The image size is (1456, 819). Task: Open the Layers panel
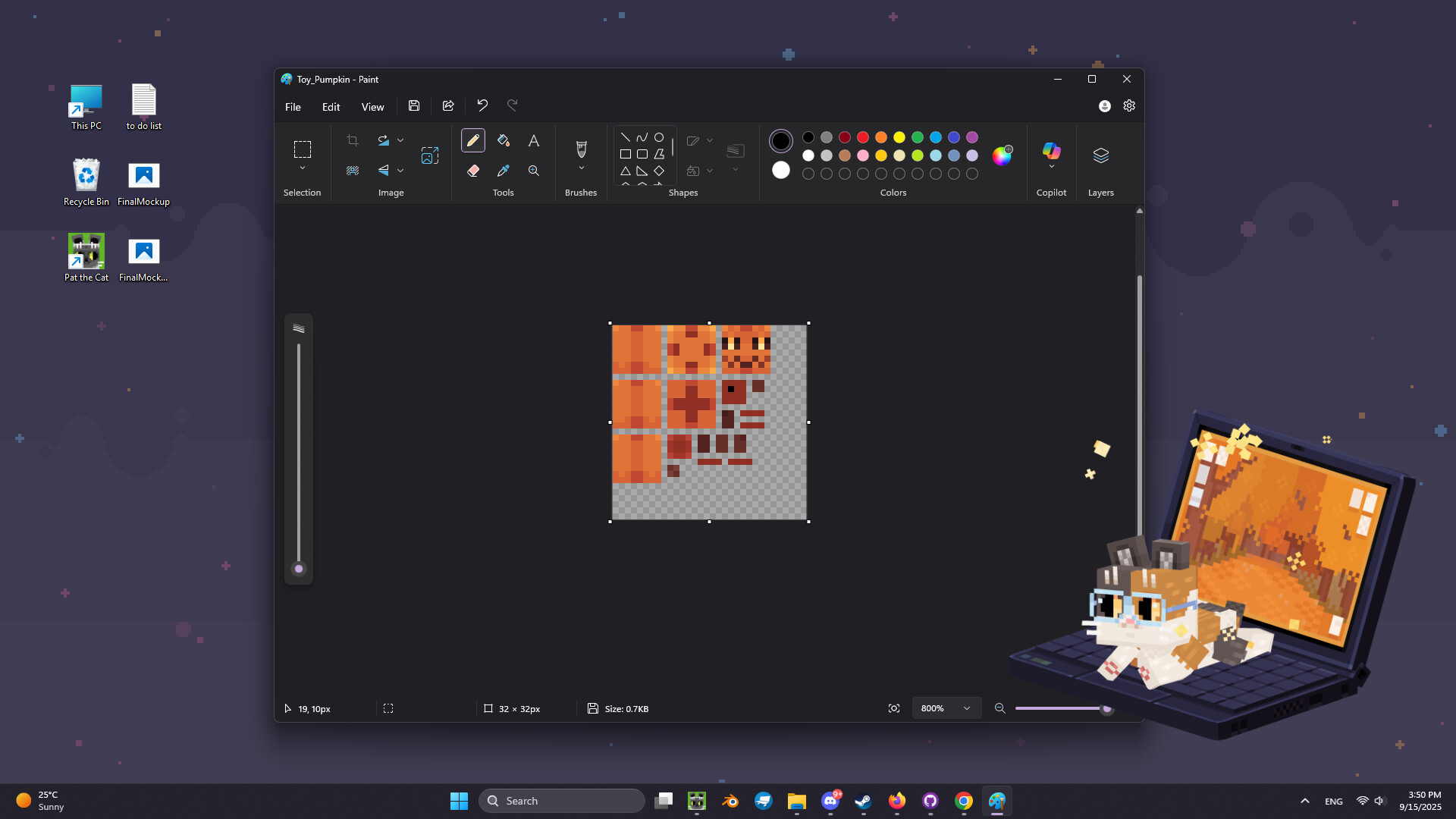(x=1100, y=157)
